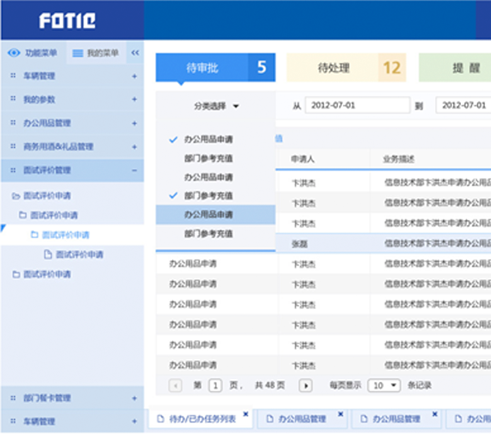The image size is (491, 434).
Task: Open the 待审批 5 tab
Action: click(x=215, y=67)
